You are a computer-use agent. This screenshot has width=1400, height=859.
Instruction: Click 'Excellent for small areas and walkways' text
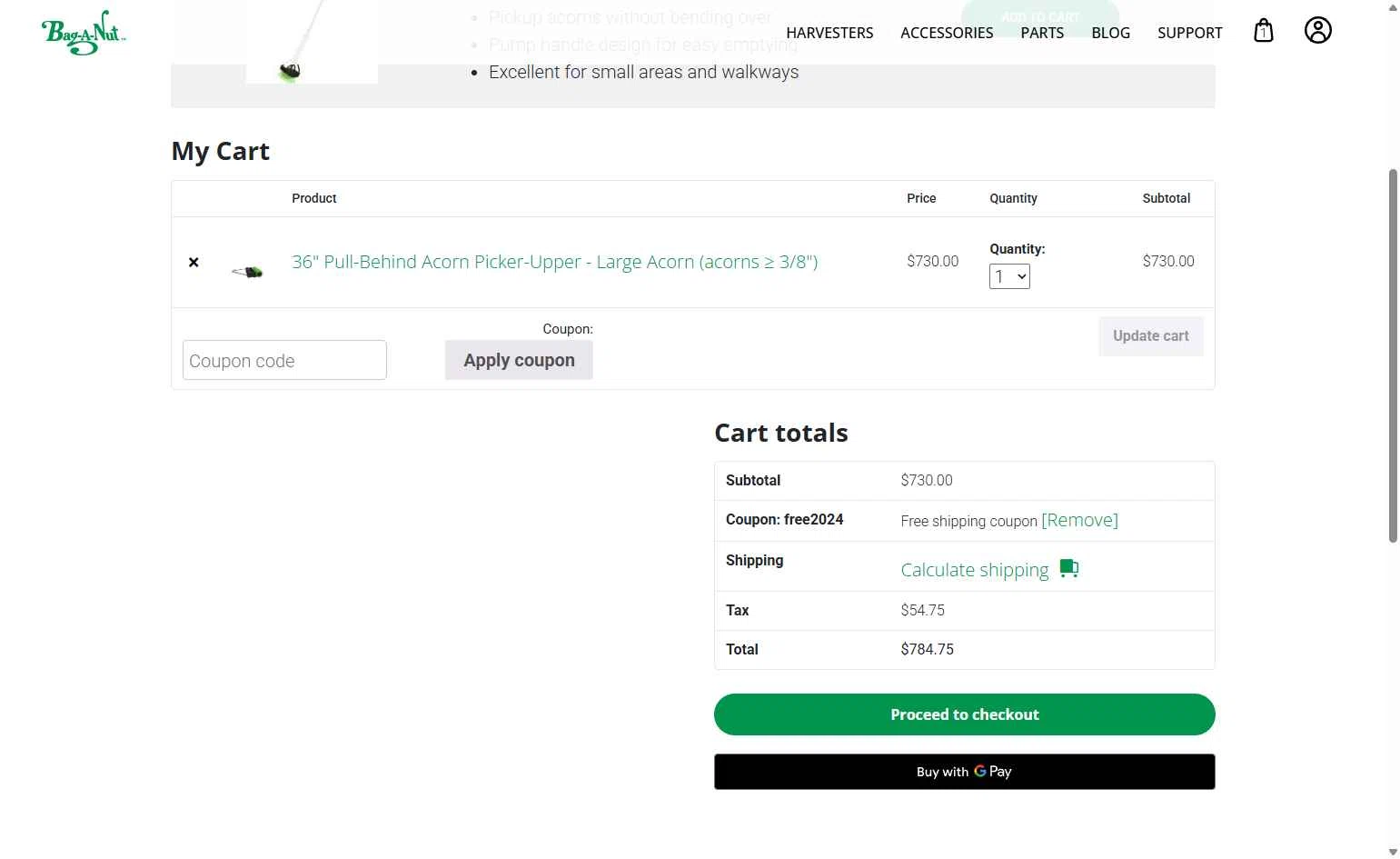click(x=643, y=72)
